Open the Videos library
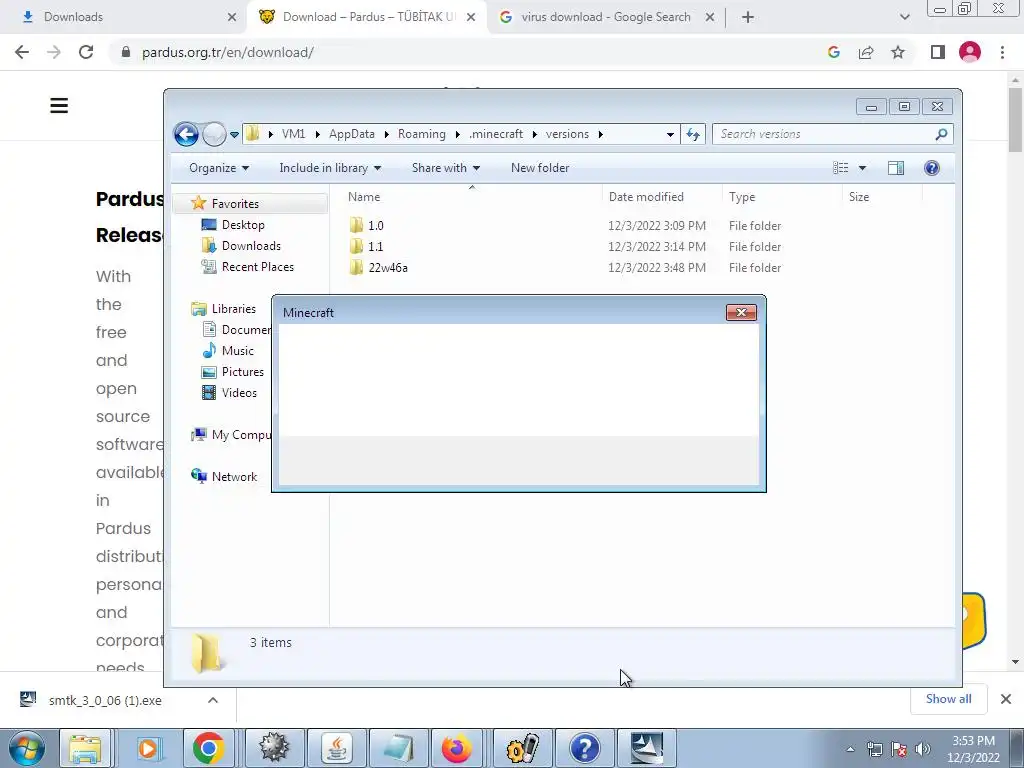 (239, 392)
